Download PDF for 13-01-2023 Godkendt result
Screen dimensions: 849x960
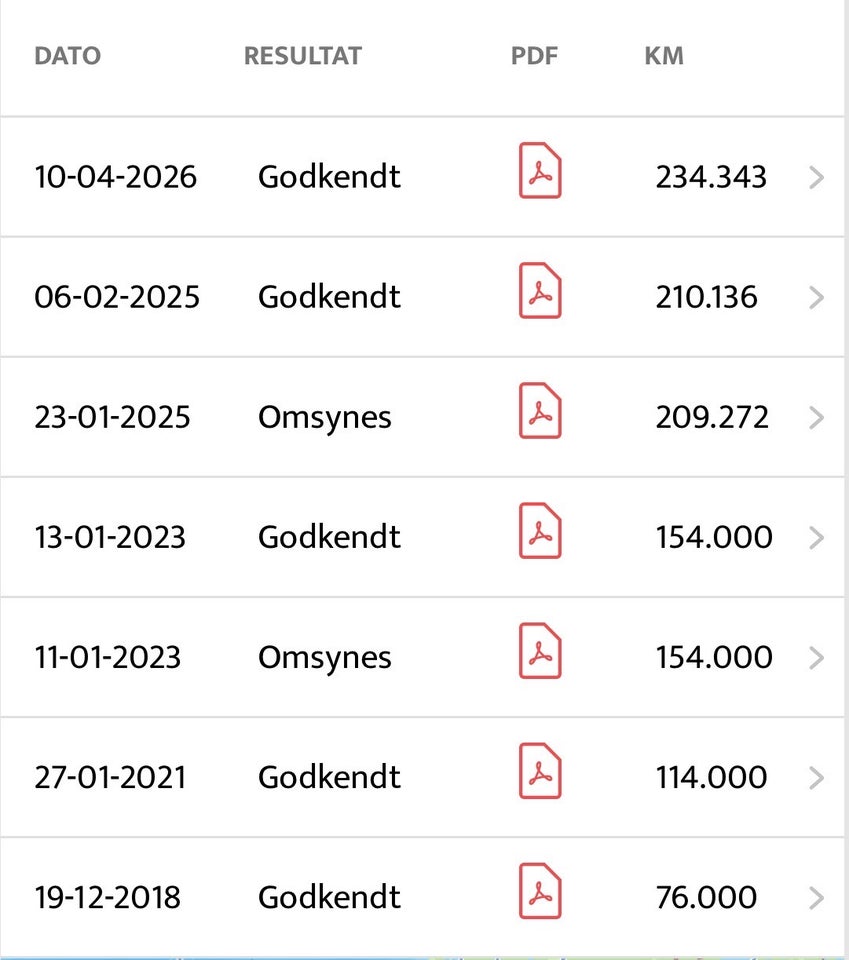pyautogui.click(x=540, y=531)
